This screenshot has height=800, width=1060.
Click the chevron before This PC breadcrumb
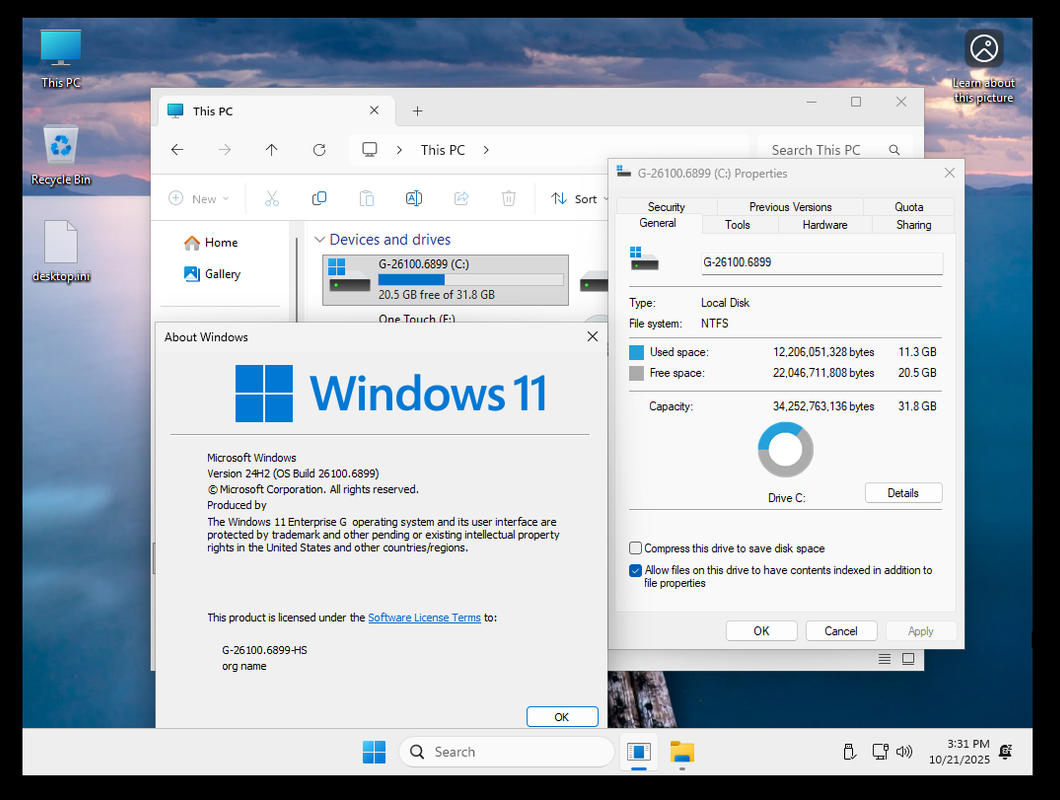pos(400,150)
